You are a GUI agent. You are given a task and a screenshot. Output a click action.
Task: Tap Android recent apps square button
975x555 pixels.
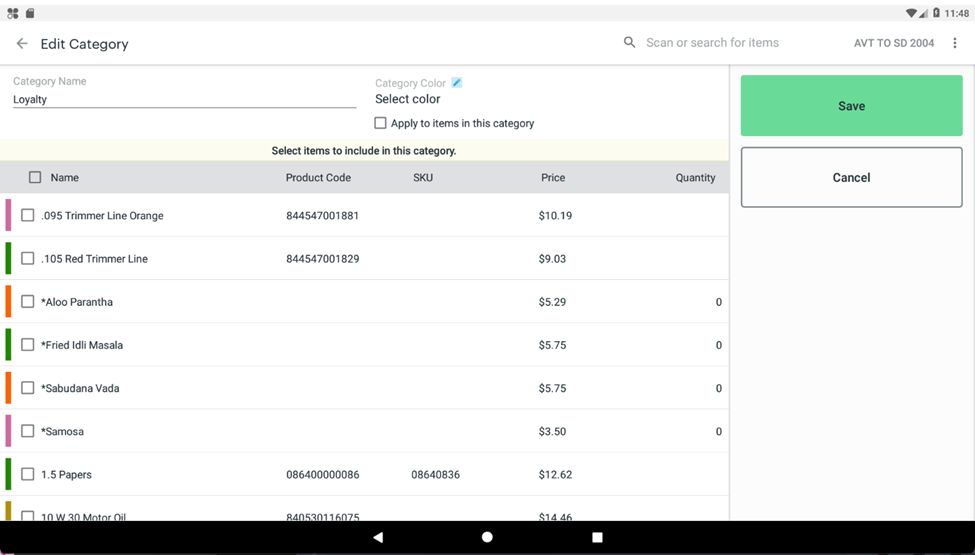(597, 537)
